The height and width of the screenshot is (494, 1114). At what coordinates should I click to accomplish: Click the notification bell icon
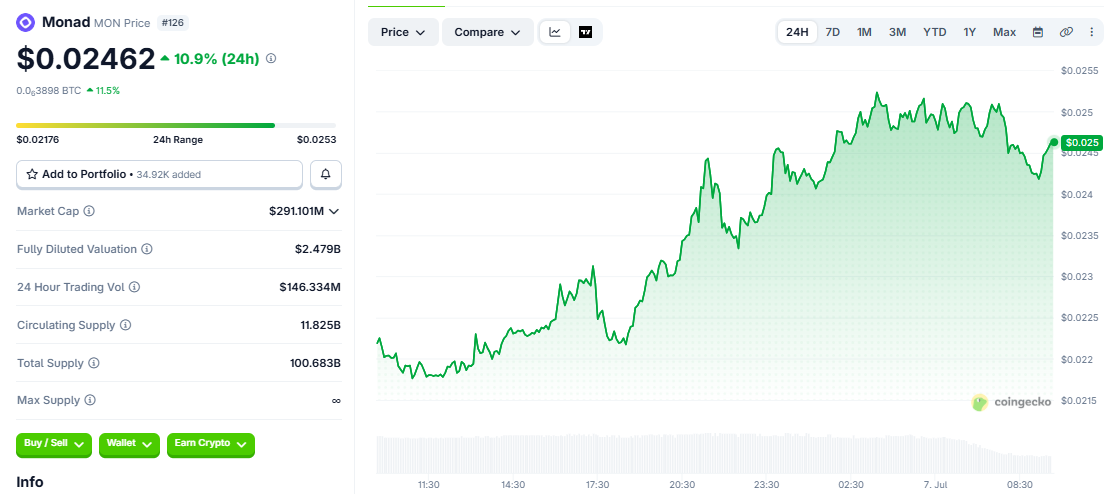326,174
